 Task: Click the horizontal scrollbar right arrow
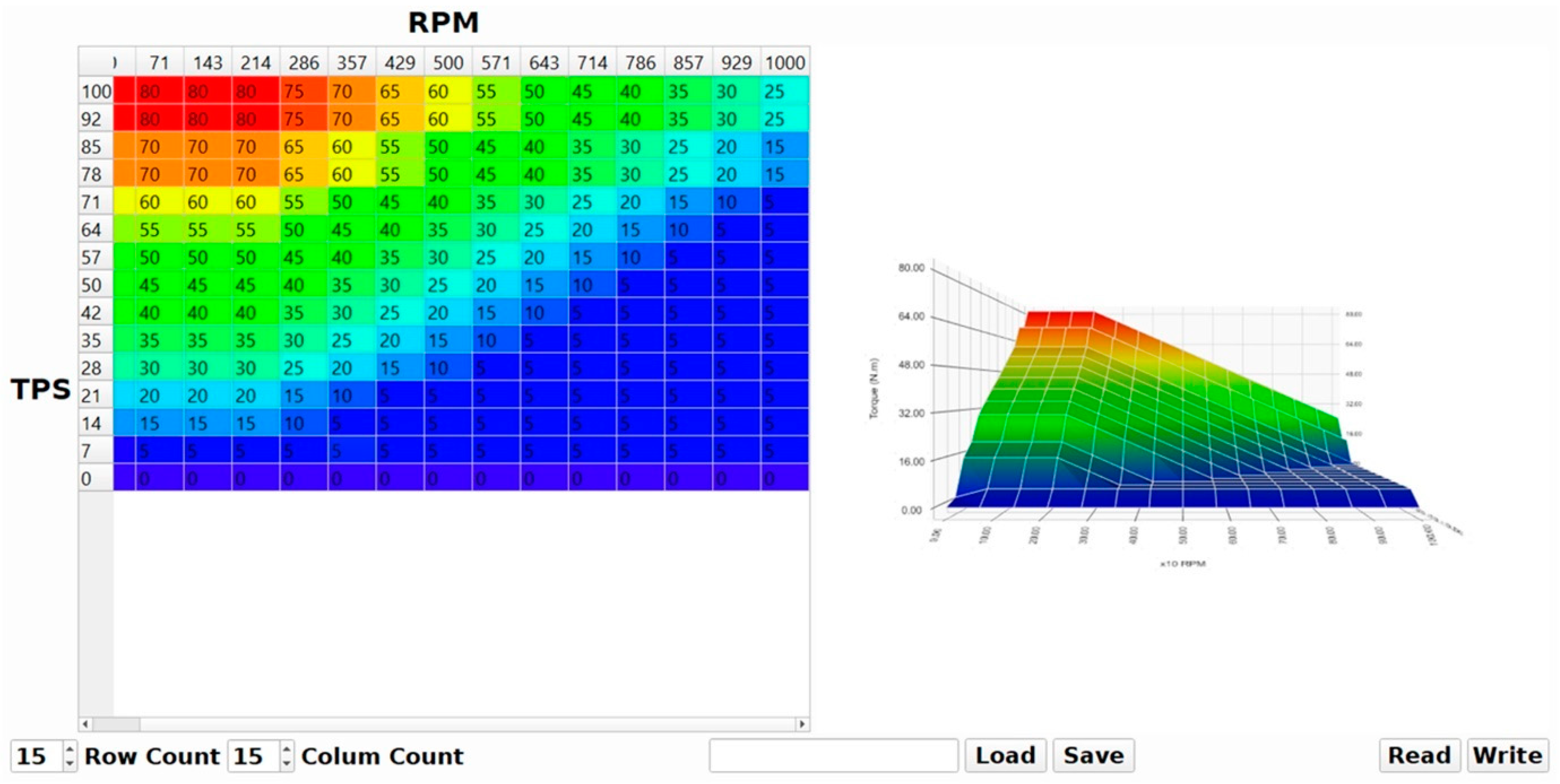pyautogui.click(x=802, y=724)
